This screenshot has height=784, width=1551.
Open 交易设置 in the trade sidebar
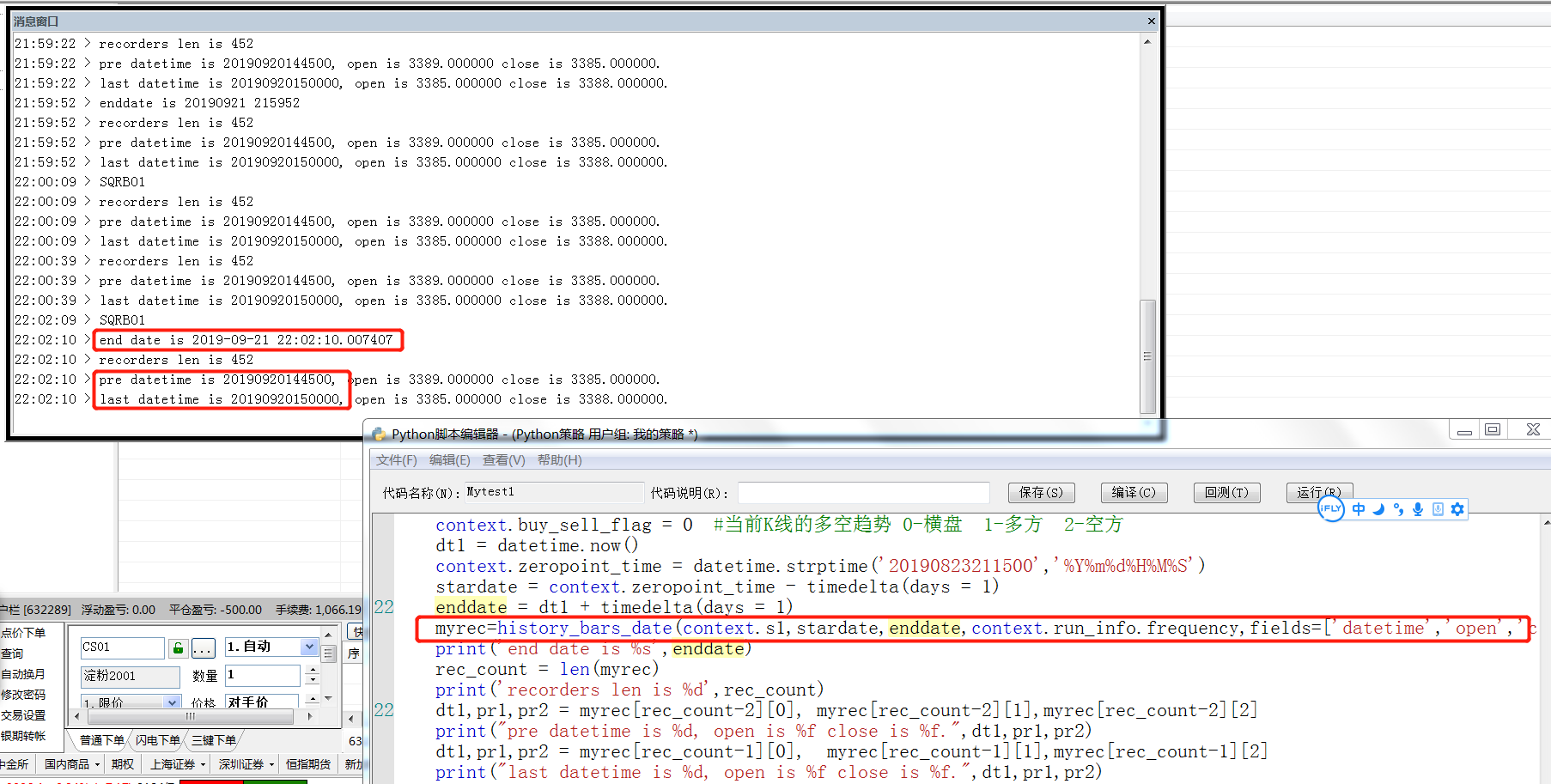[x=23, y=715]
